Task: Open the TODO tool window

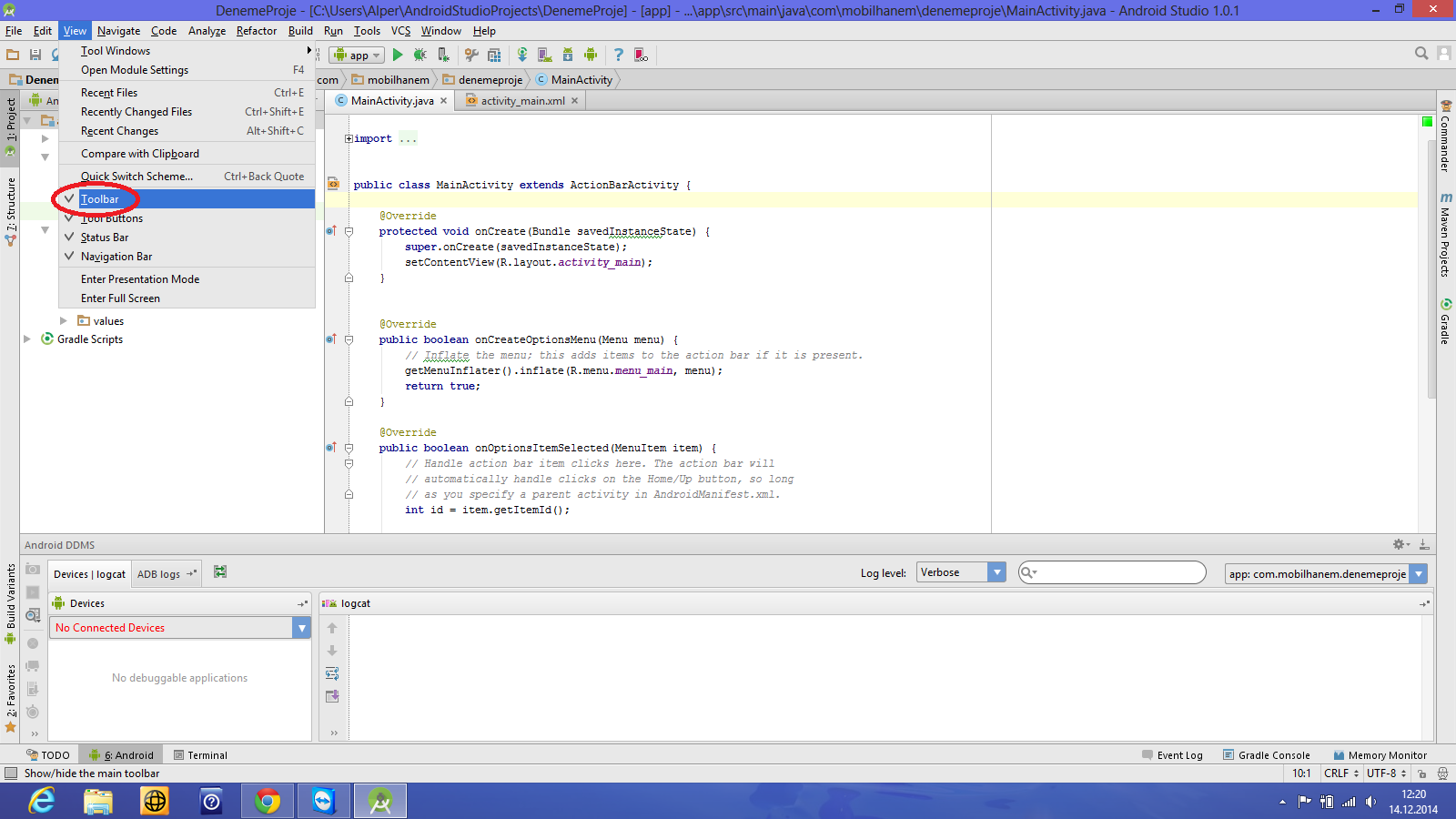Action: (x=48, y=755)
